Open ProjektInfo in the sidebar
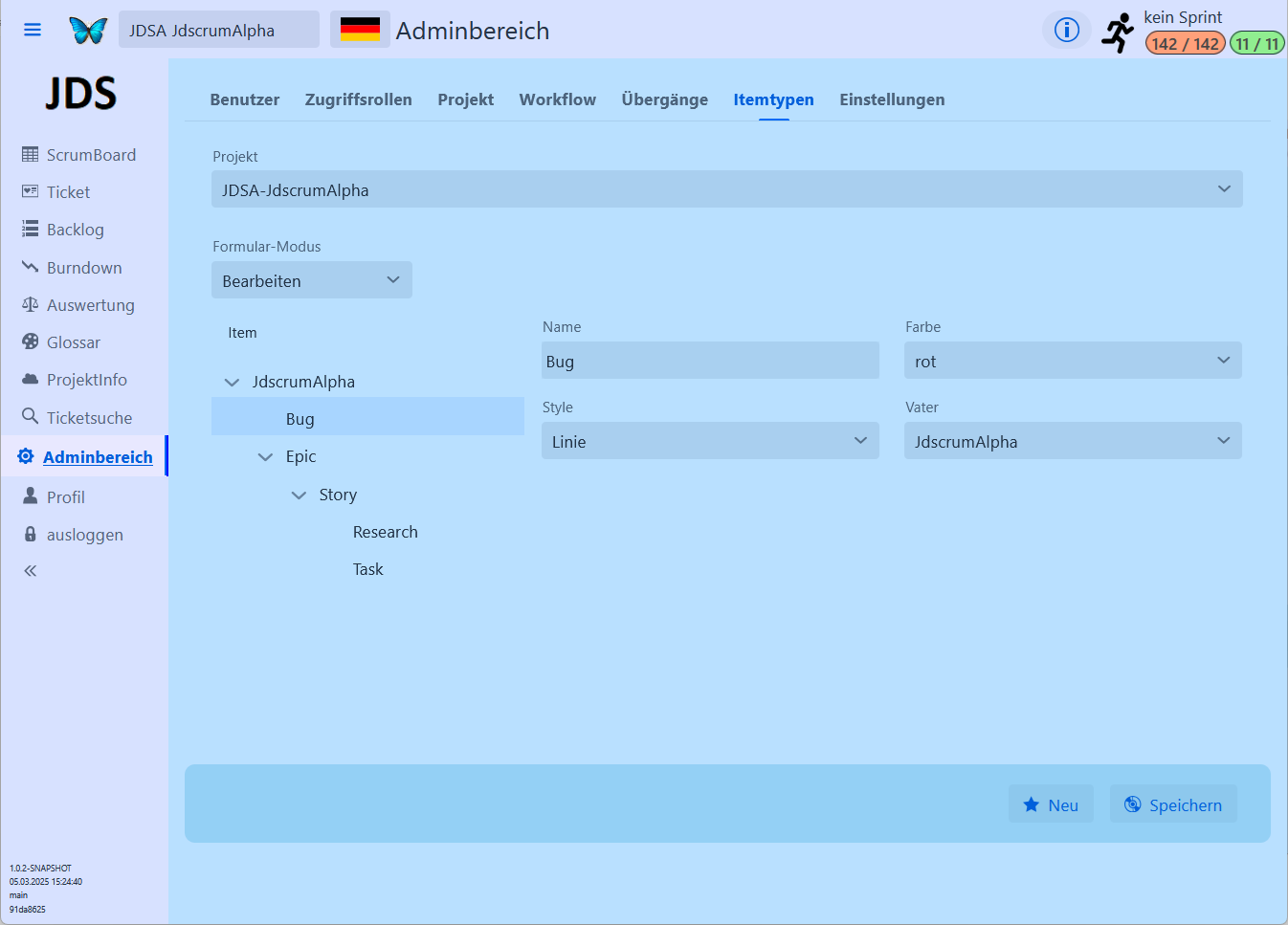This screenshot has width=1288, height=925. coord(75,380)
